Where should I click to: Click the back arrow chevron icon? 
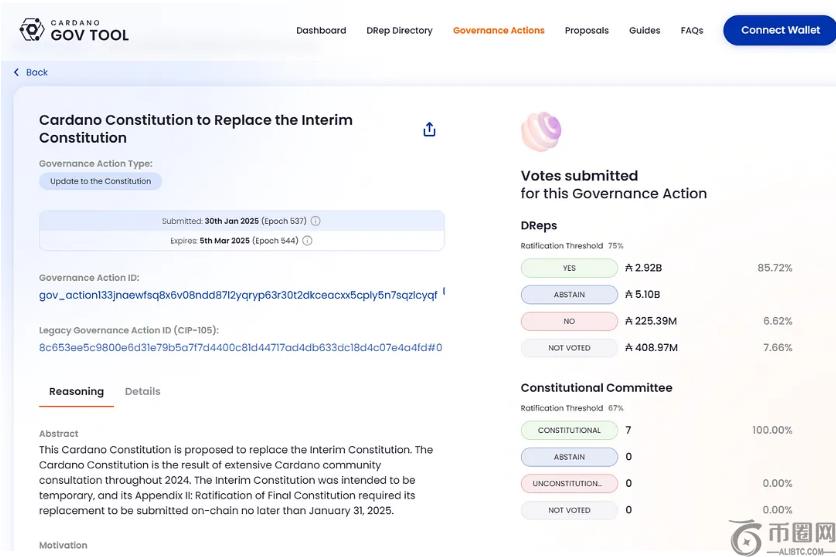pos(17,72)
